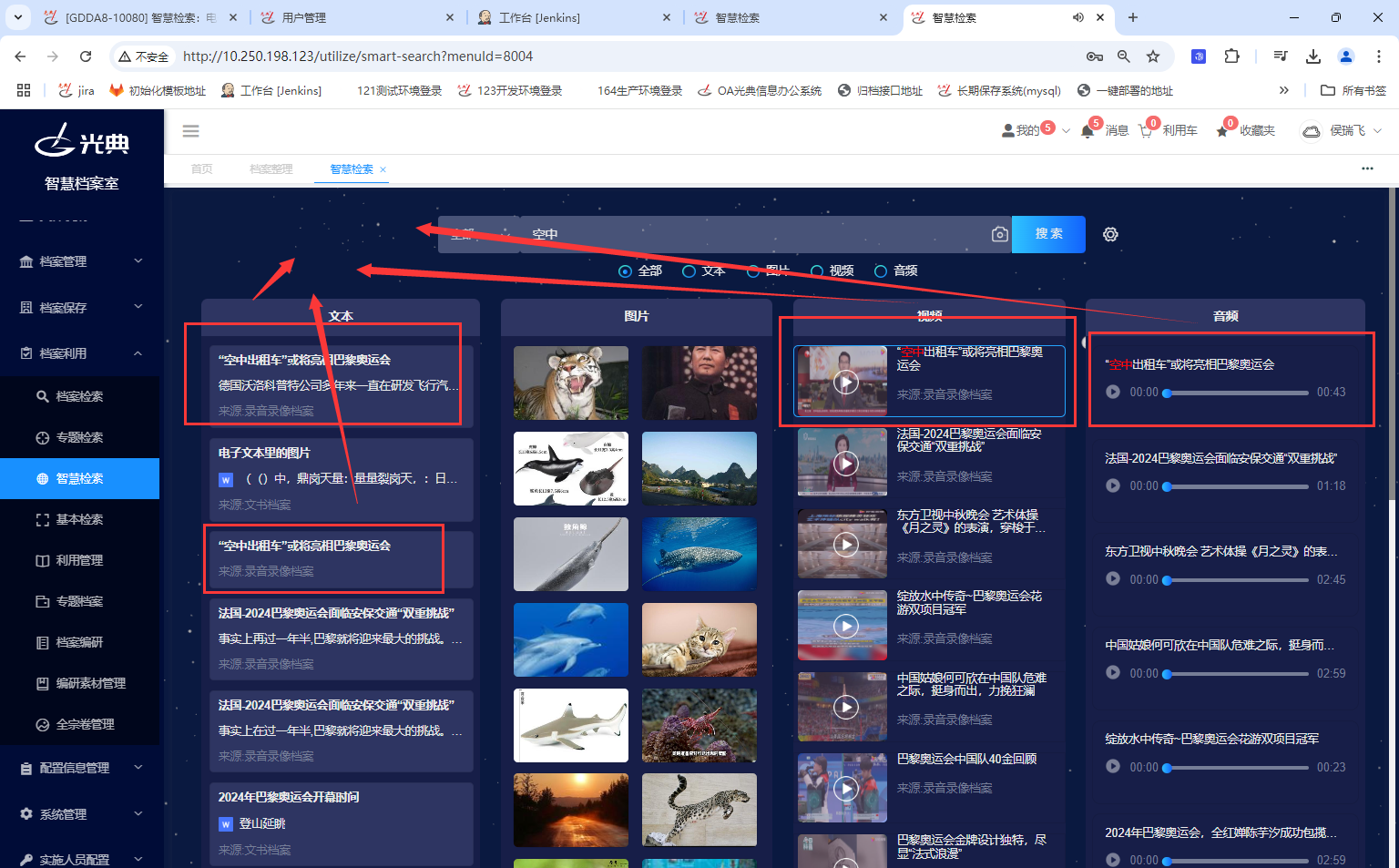This screenshot has height=868, width=1399.
Task: Open the whale shark image thumbnail
Action: pyautogui.click(x=699, y=554)
